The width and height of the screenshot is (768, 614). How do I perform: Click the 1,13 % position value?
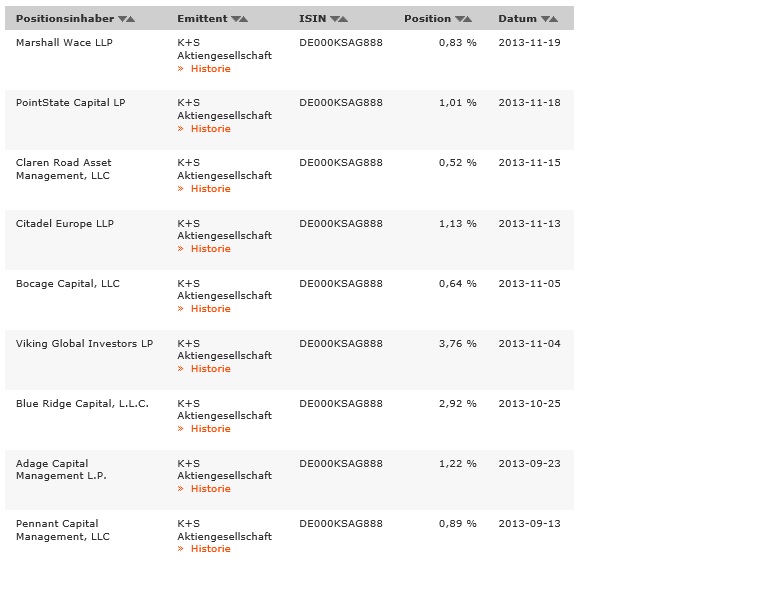pyautogui.click(x=457, y=224)
